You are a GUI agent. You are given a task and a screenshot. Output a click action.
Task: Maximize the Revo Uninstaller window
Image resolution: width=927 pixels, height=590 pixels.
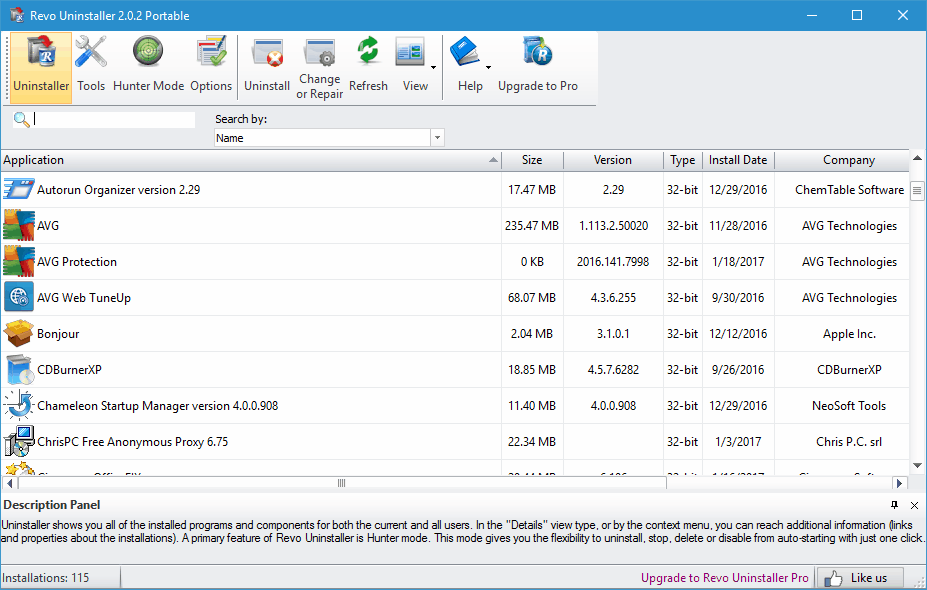pos(857,15)
